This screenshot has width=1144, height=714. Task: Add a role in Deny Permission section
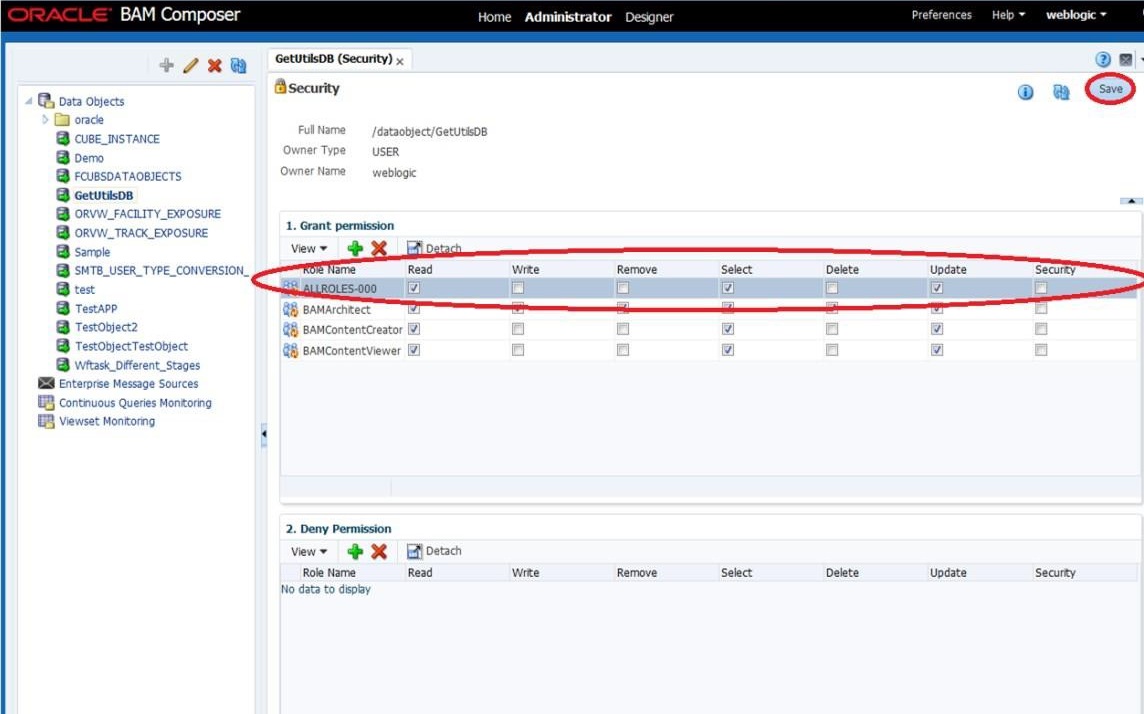click(354, 551)
